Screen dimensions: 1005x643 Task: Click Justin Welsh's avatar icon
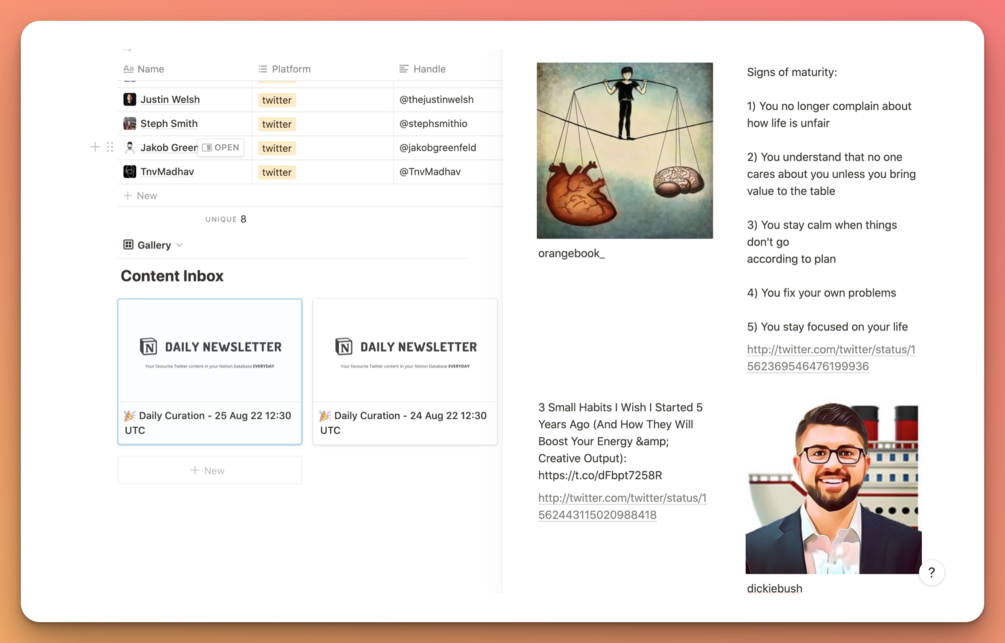[129, 99]
